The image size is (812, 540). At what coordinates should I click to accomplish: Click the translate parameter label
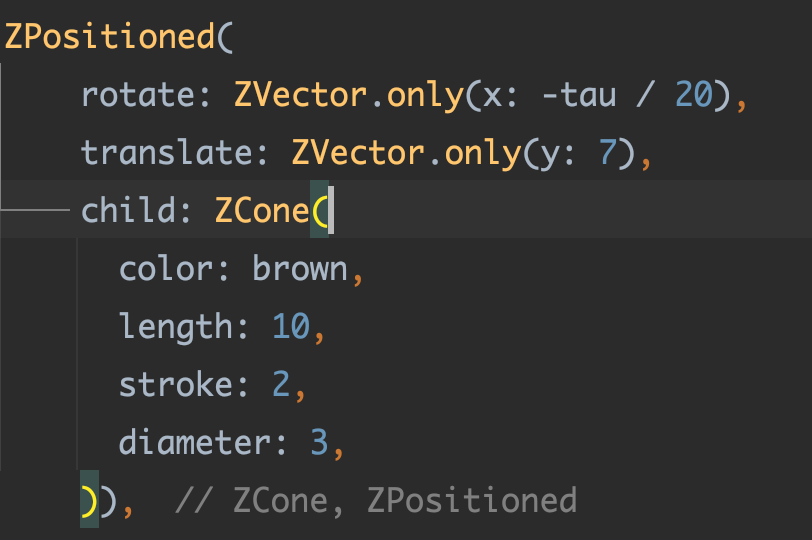click(168, 153)
